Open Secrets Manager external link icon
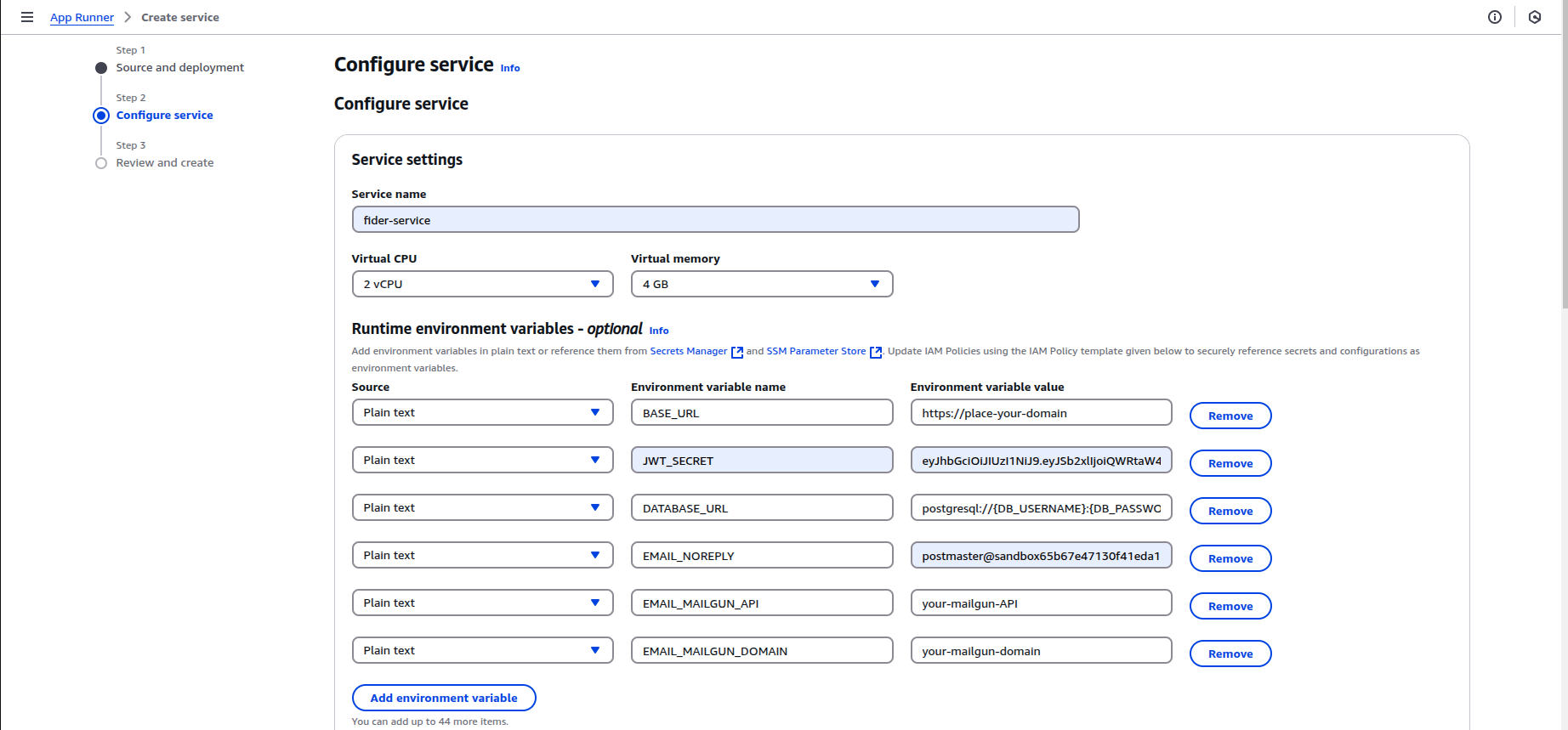The height and width of the screenshot is (730, 1568). point(736,352)
